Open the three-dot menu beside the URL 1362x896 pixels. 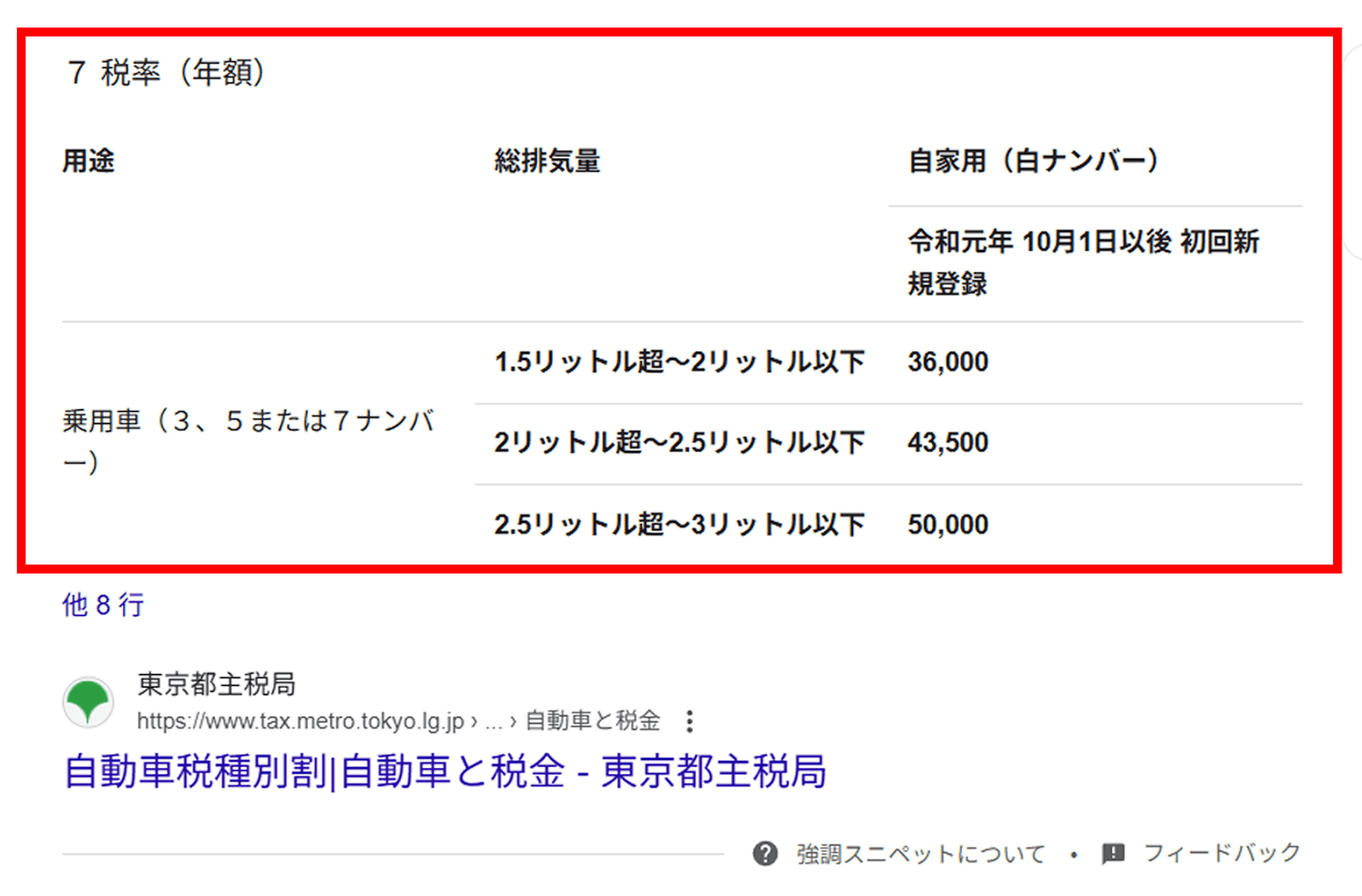pos(690,722)
